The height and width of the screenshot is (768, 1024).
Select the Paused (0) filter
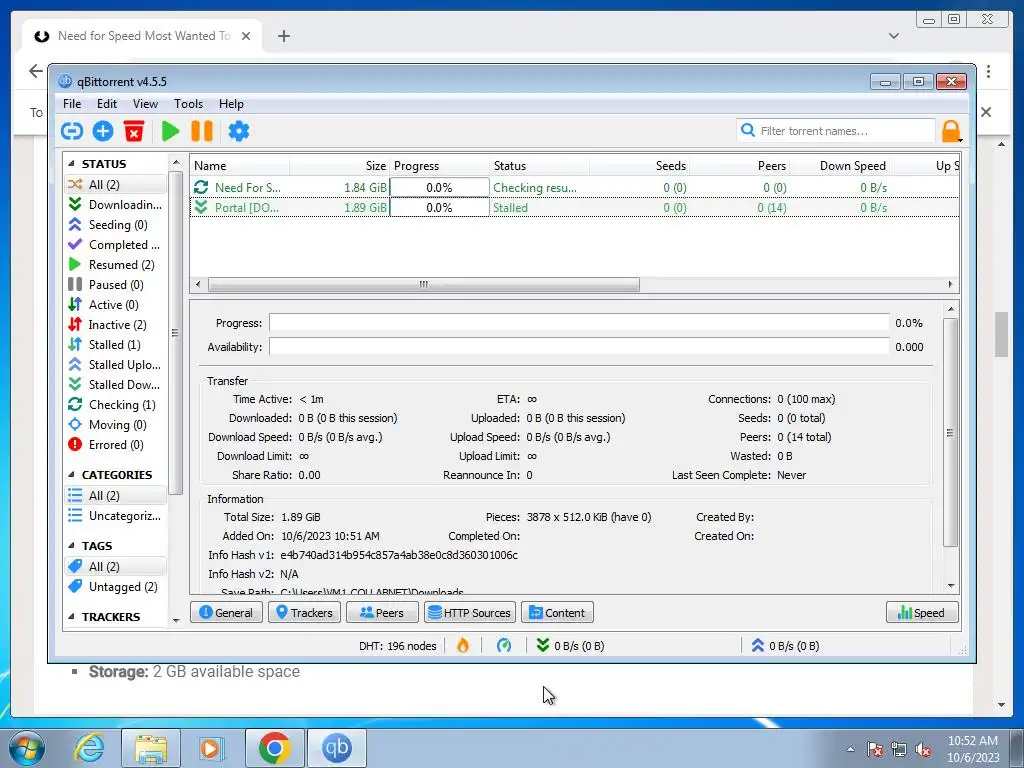point(116,285)
